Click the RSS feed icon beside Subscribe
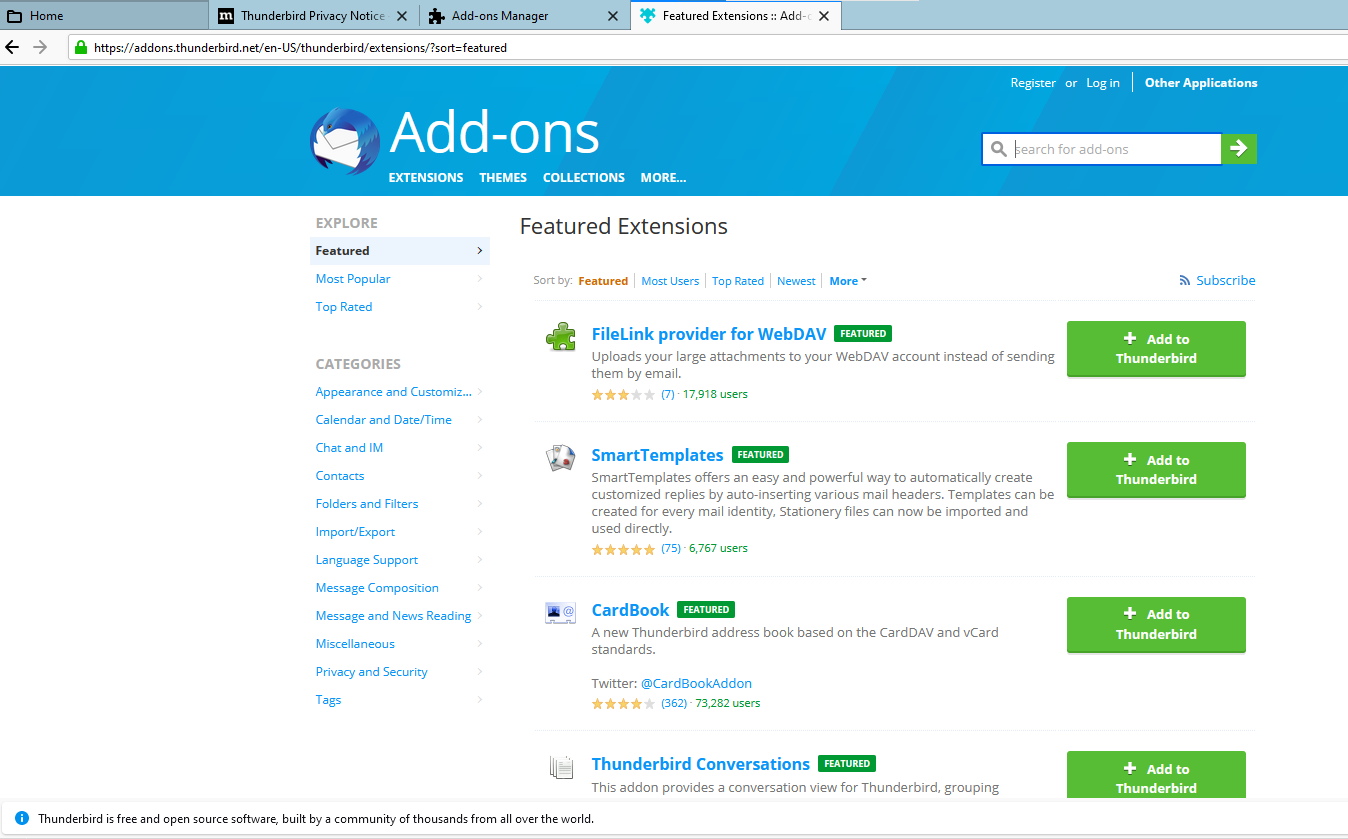Screen dimensions: 1348x839 pyautogui.click(x=1185, y=281)
